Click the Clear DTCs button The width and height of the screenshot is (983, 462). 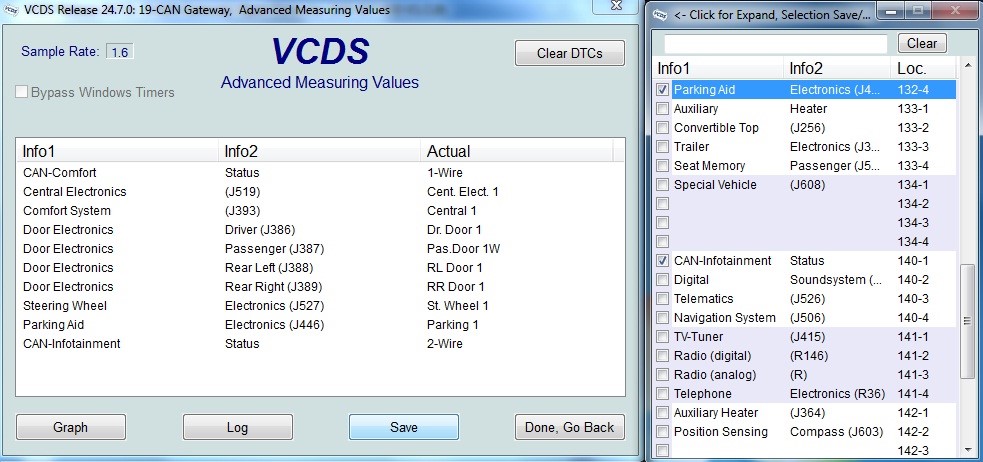[569, 53]
